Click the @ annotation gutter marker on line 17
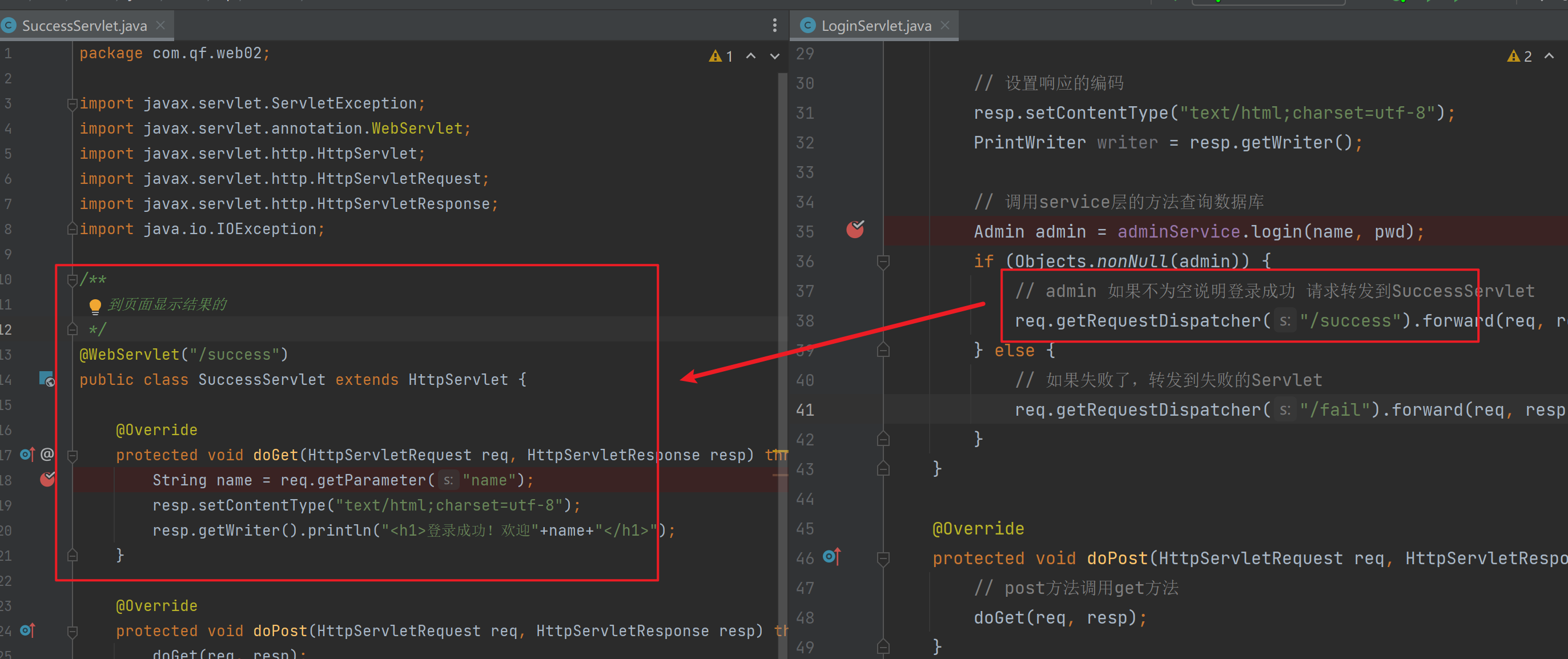 point(47,454)
